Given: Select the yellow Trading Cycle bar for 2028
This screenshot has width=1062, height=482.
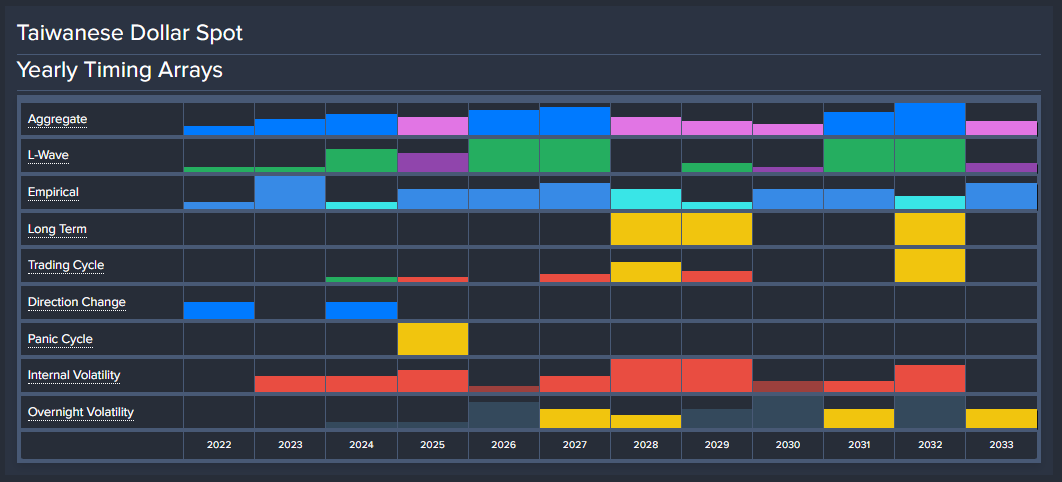Looking at the screenshot, I should [645, 272].
